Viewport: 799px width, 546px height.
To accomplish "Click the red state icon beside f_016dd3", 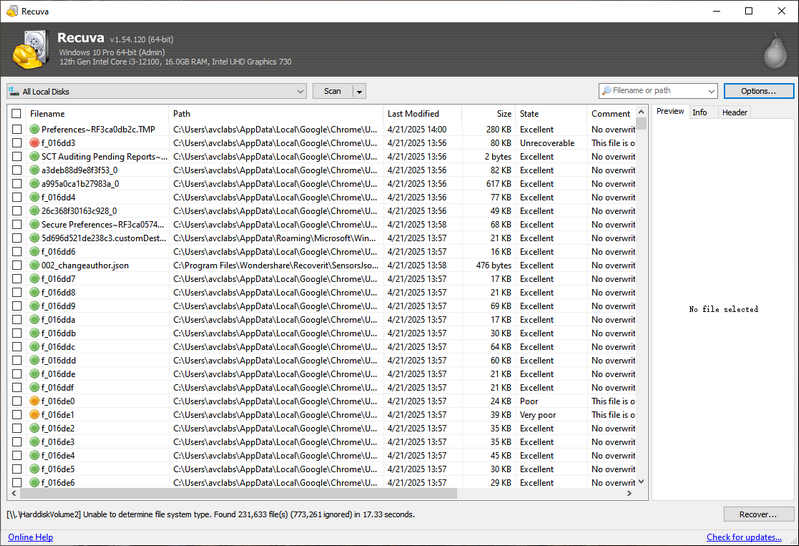I will click(x=34, y=143).
